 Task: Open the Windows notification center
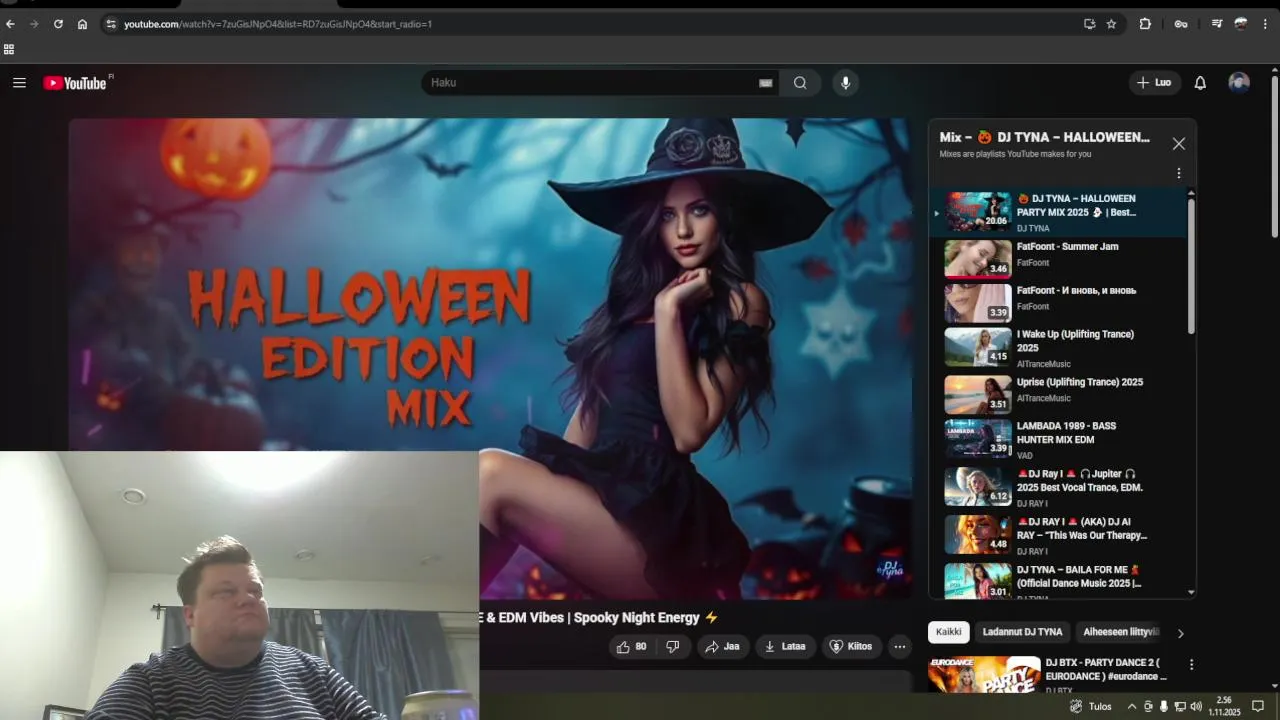tap(1258, 706)
